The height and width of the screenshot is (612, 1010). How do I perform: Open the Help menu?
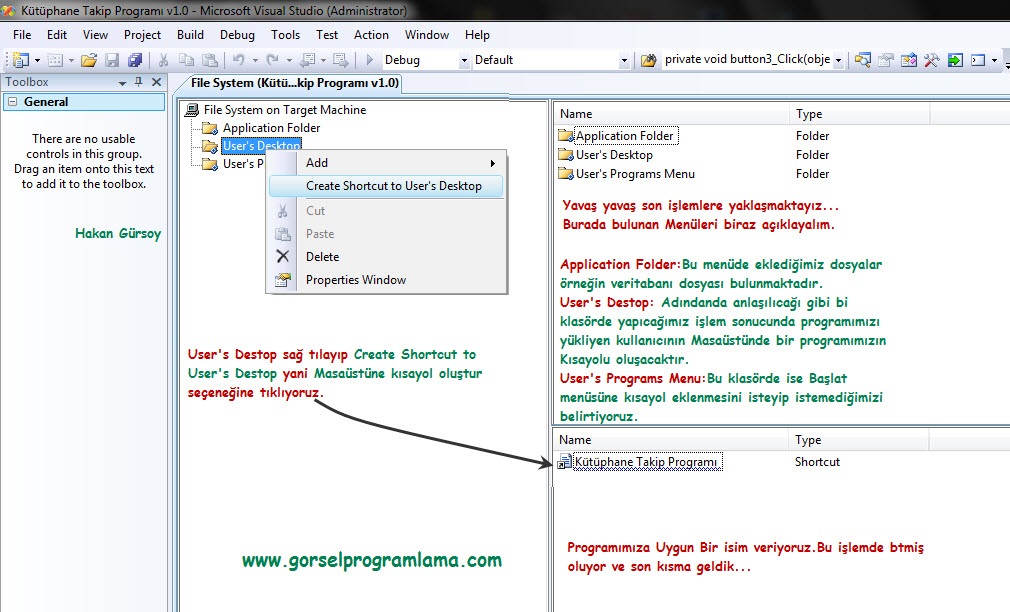coord(477,35)
